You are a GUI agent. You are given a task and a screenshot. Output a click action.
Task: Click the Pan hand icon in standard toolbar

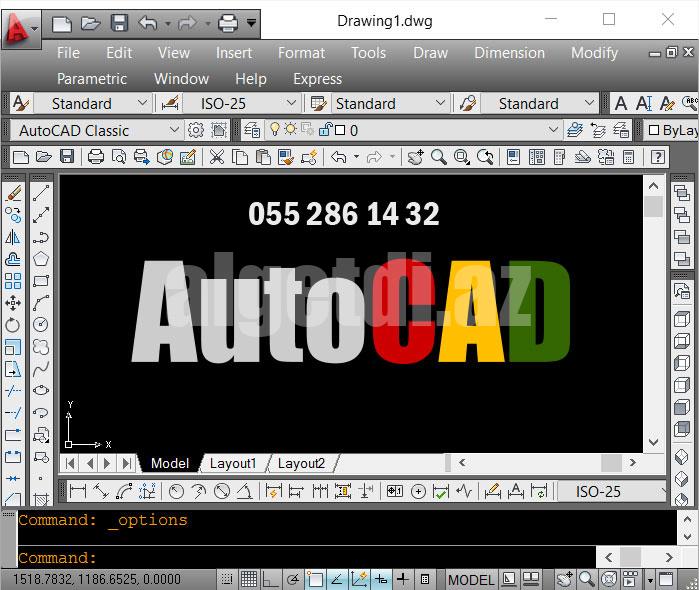415,157
